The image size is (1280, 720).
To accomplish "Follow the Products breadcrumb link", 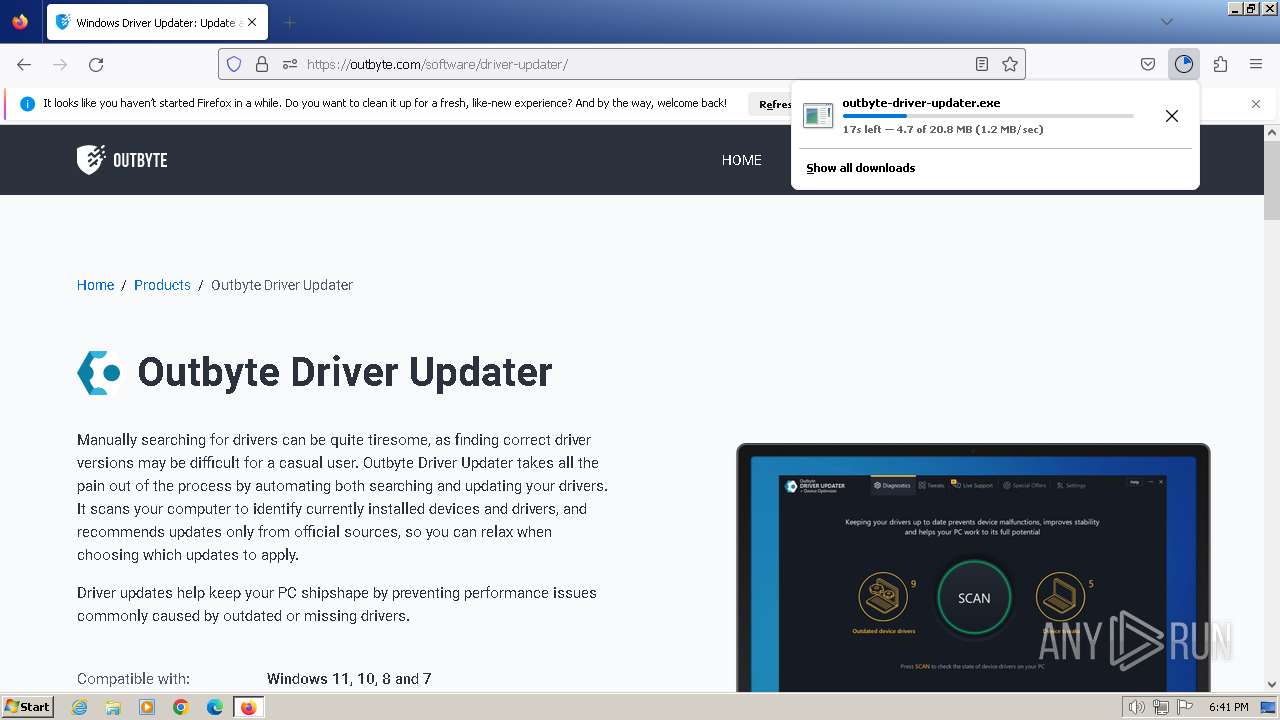I will pos(162,285).
